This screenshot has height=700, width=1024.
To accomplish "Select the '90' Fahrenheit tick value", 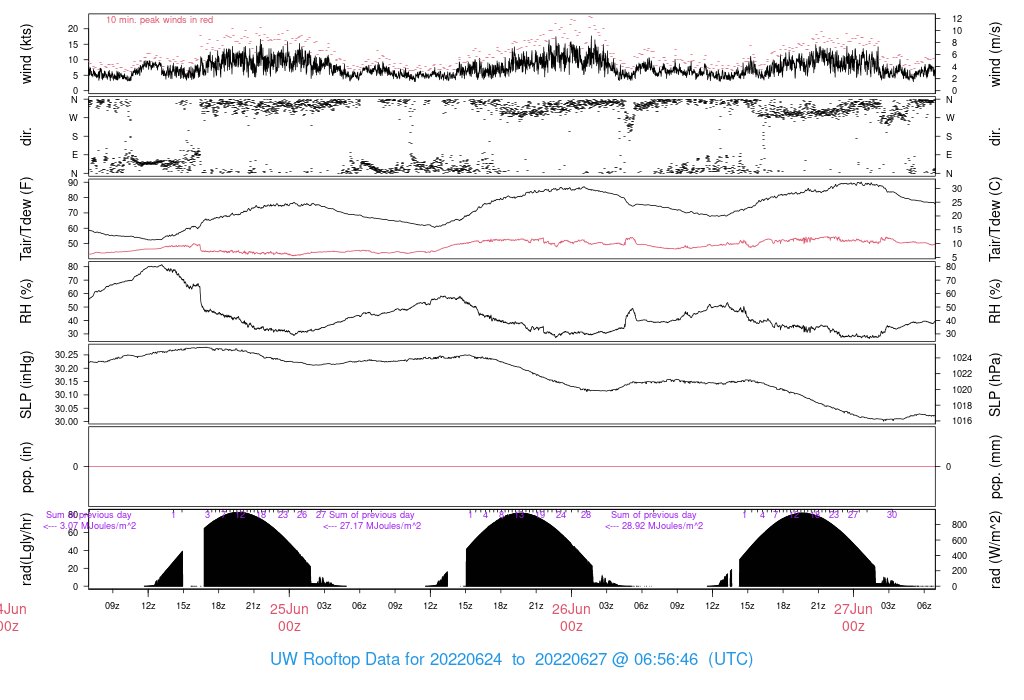I will click(x=72, y=182).
